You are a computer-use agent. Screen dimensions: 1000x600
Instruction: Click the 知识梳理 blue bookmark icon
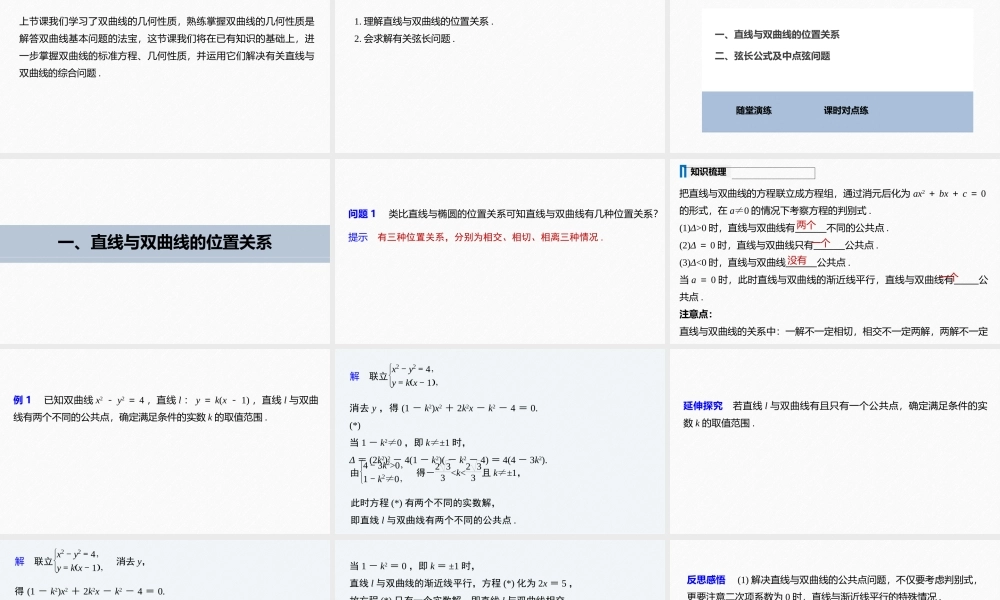(683, 170)
